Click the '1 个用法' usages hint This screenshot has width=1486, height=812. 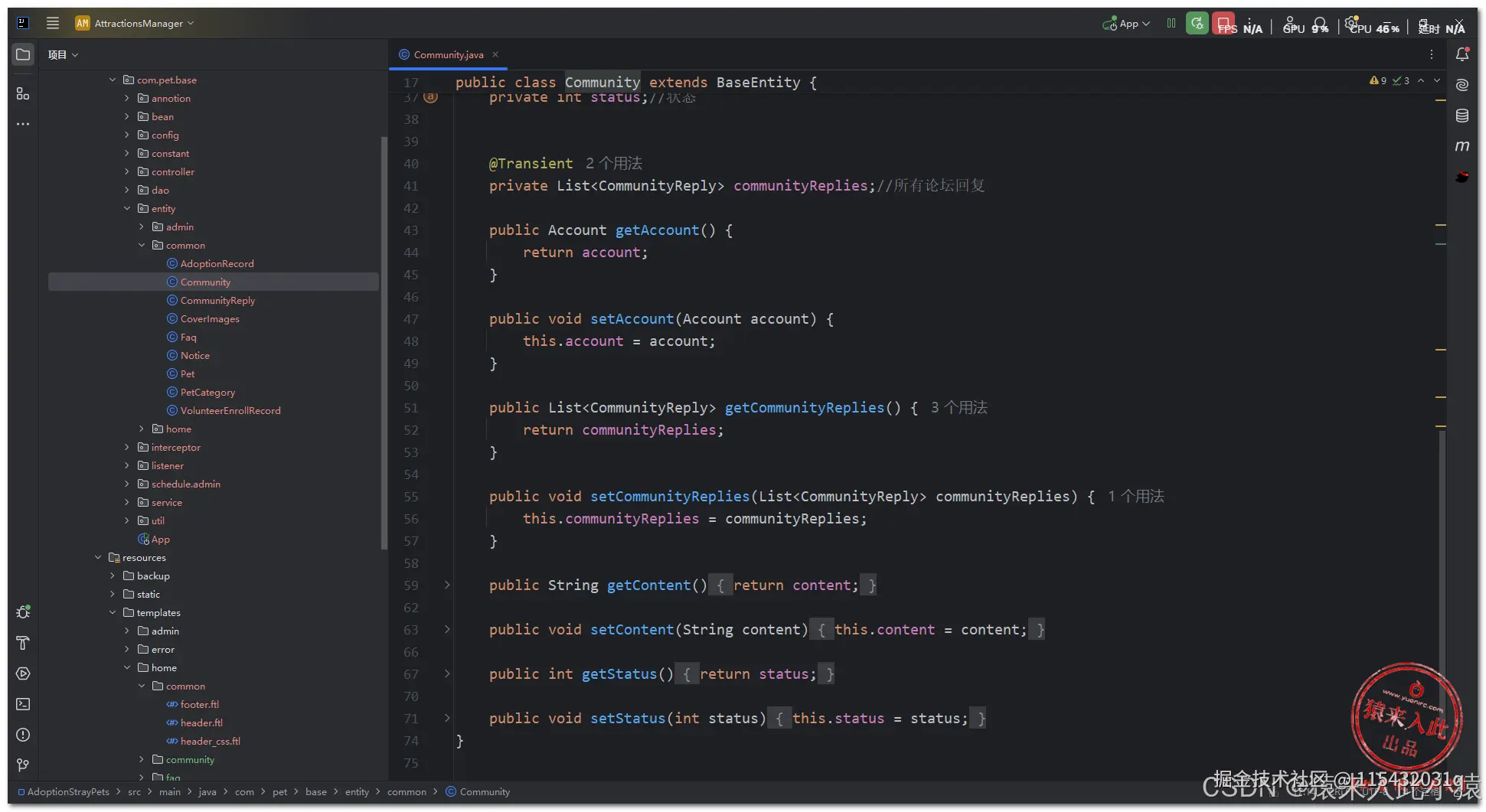[1136, 496]
